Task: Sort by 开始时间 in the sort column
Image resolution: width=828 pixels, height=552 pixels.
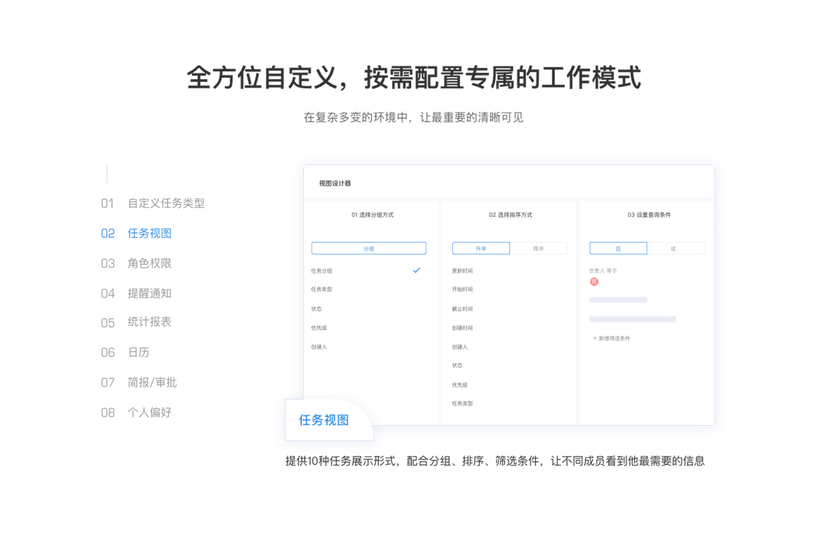Action: point(463,289)
